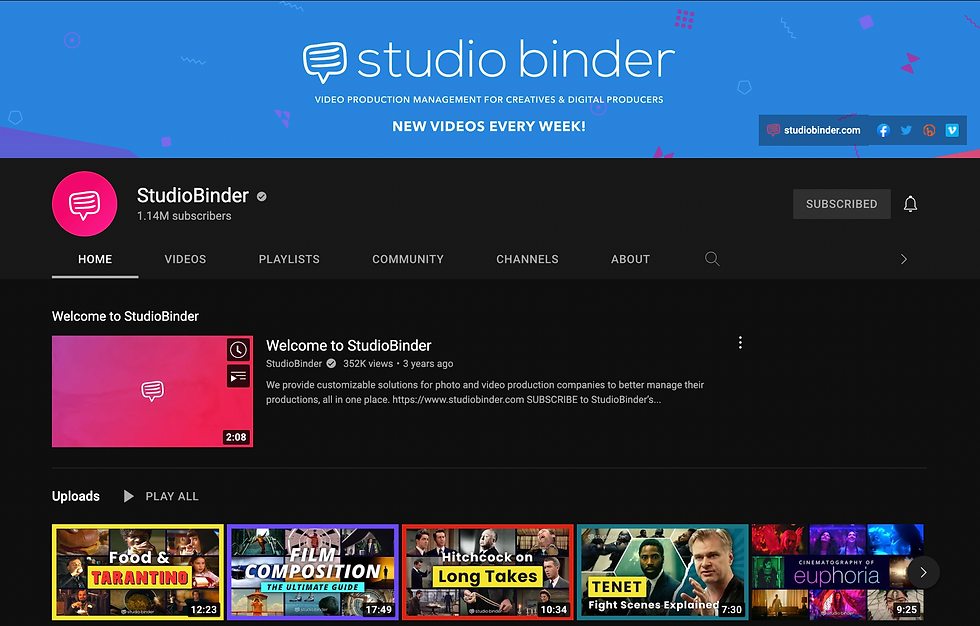Click the '1.14M subscribers' text
This screenshot has width=980, height=626.
click(x=184, y=216)
